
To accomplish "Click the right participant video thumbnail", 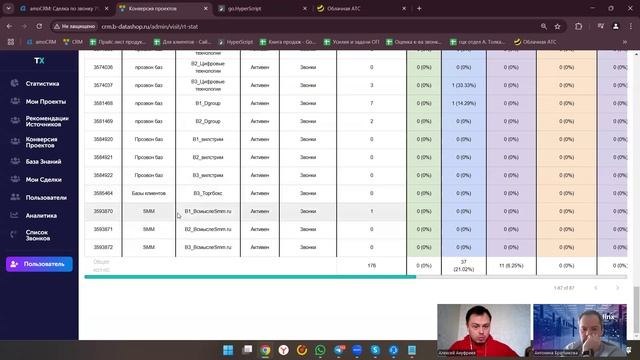I will click(x=580, y=331).
